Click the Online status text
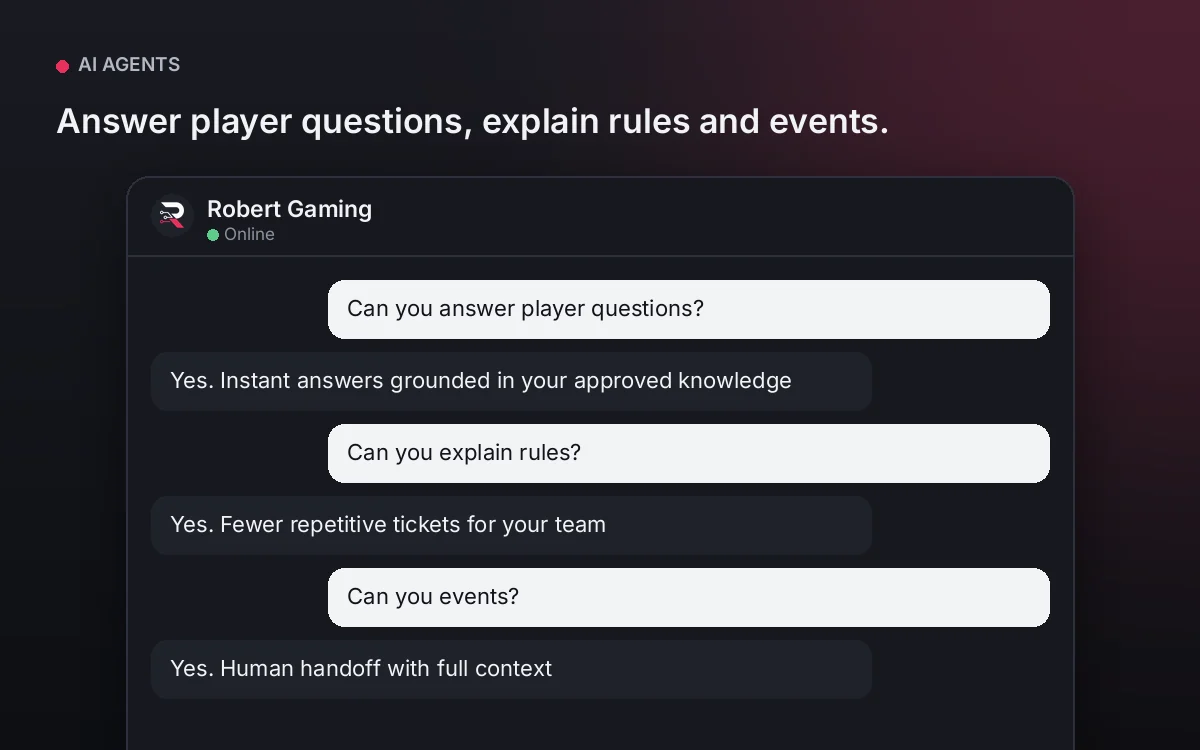 [x=249, y=234]
